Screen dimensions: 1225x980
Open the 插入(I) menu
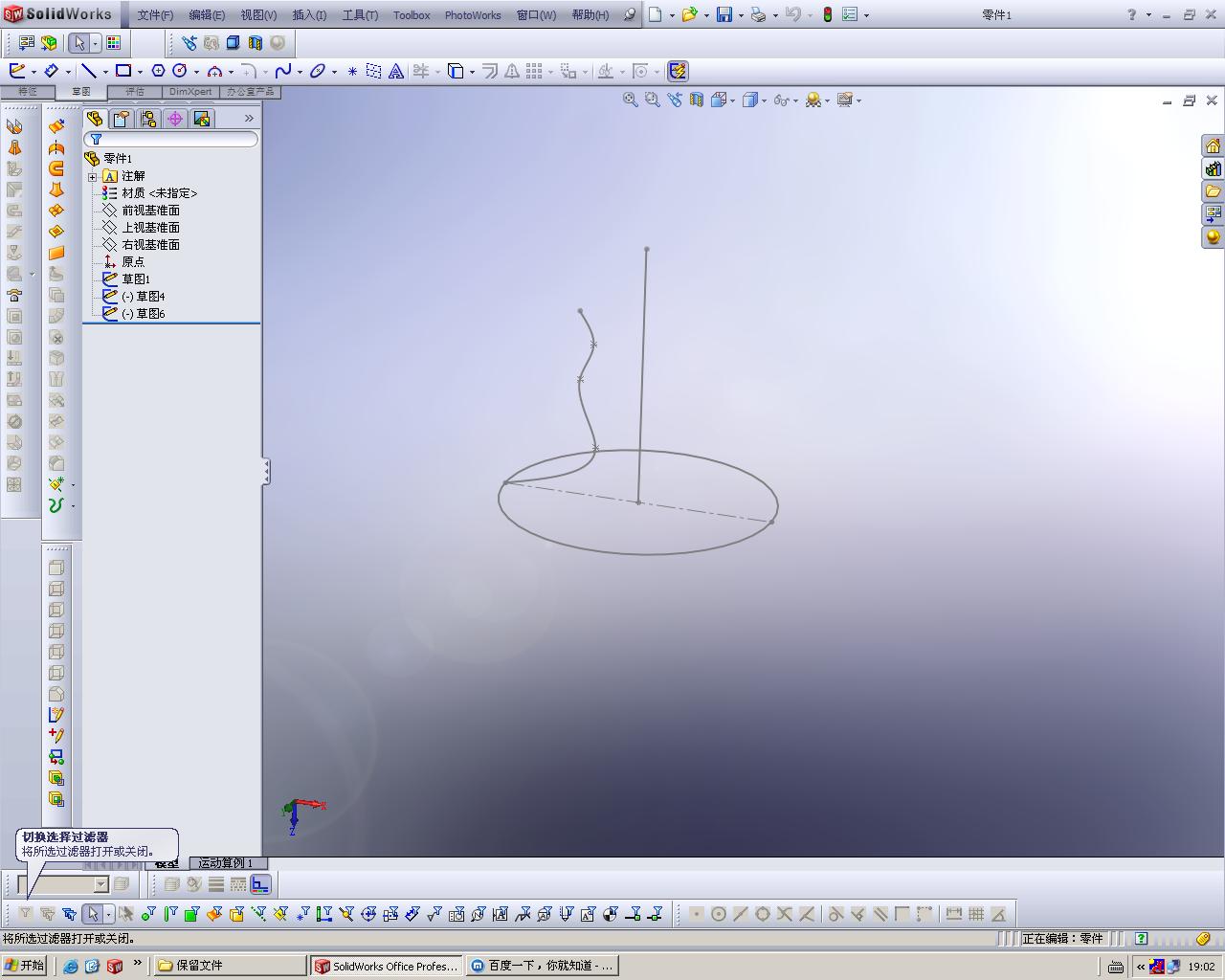[309, 15]
